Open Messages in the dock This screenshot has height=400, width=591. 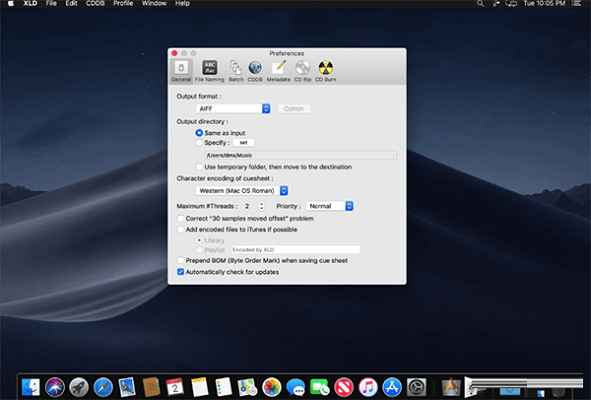pyautogui.click(x=296, y=387)
